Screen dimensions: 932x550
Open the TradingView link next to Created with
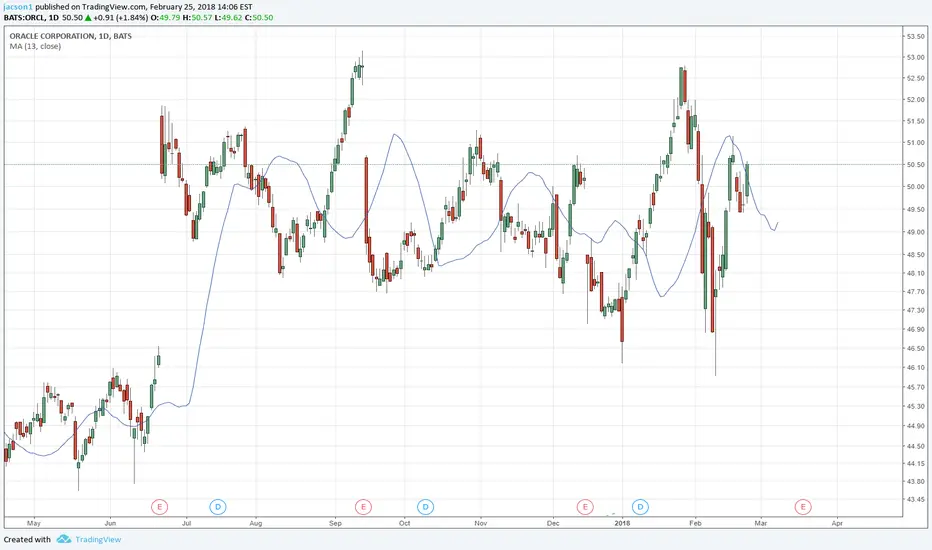[98, 539]
